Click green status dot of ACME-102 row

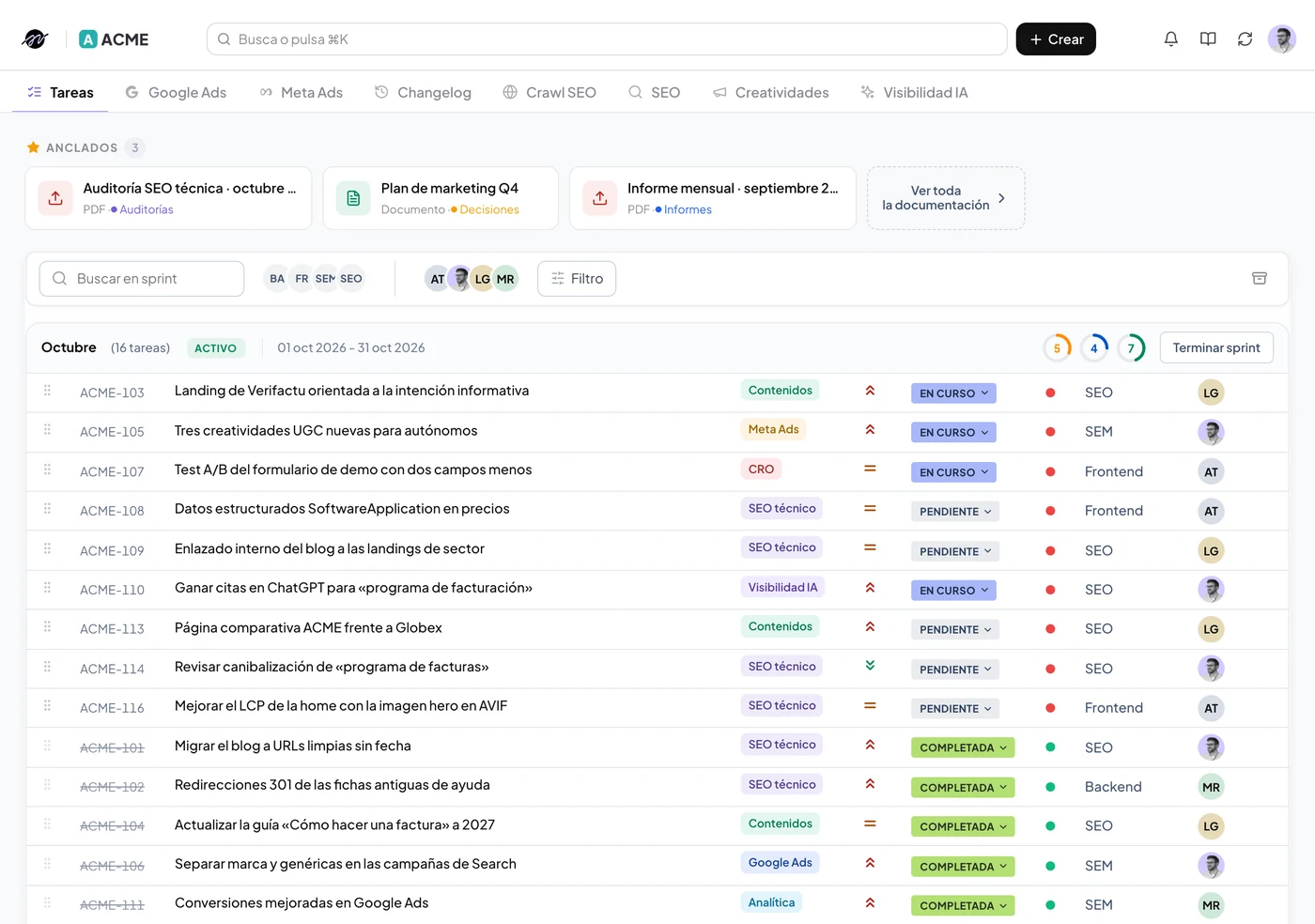click(1050, 787)
